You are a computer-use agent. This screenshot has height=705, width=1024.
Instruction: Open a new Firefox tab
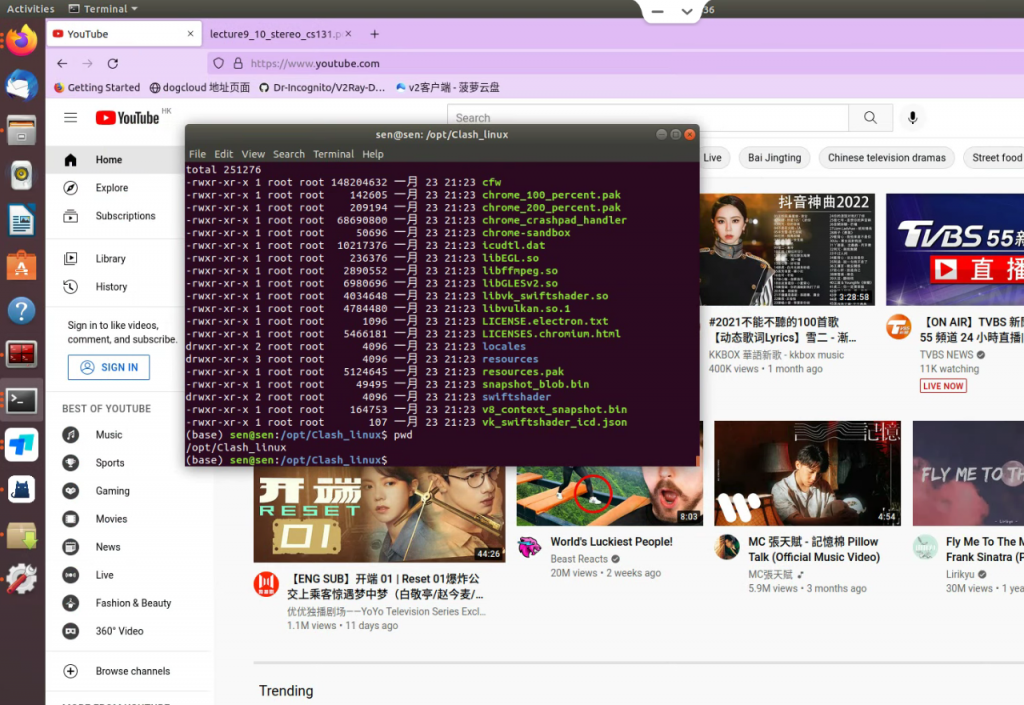pos(375,34)
